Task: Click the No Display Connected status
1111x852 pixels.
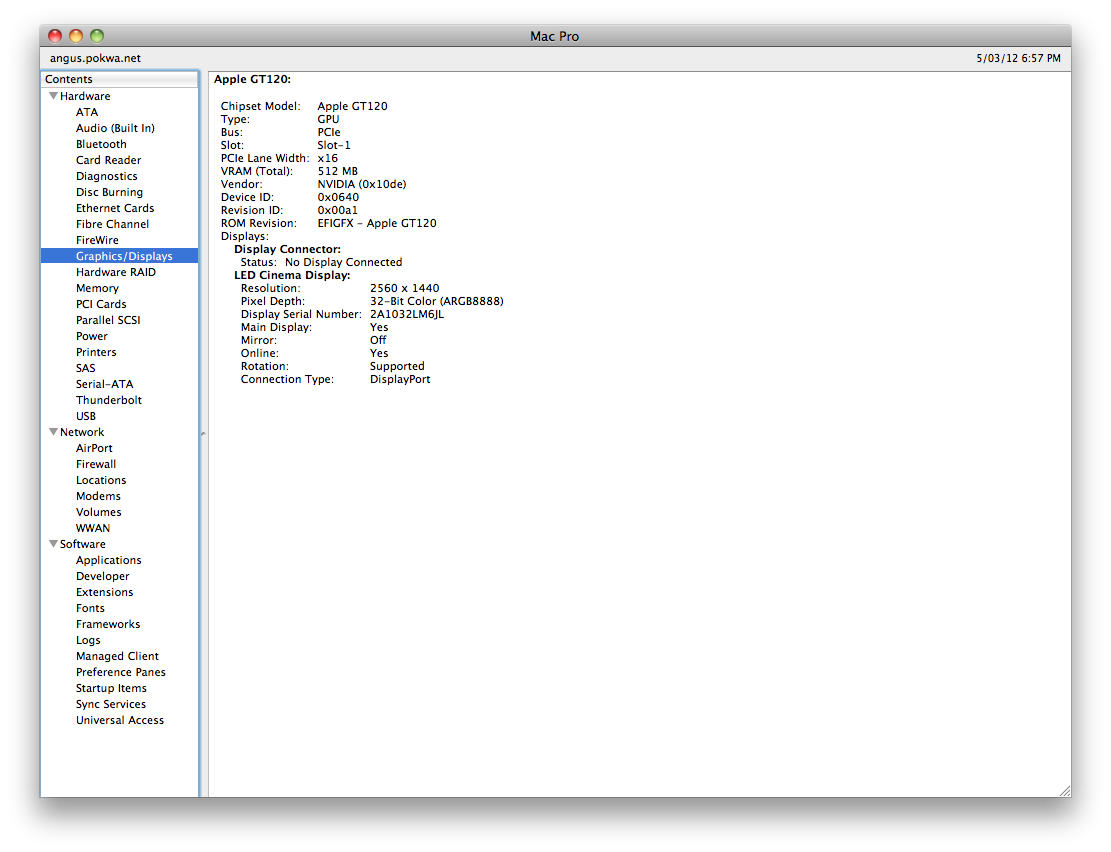Action: click(x=344, y=262)
